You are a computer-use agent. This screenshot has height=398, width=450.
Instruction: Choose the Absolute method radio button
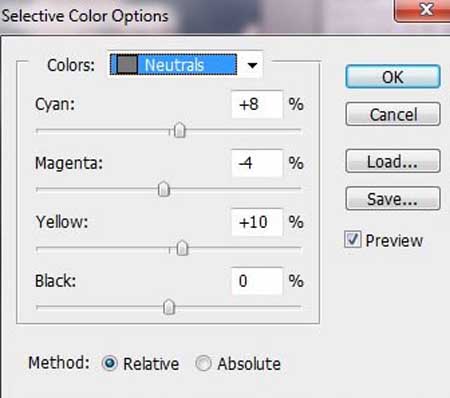(x=203, y=363)
